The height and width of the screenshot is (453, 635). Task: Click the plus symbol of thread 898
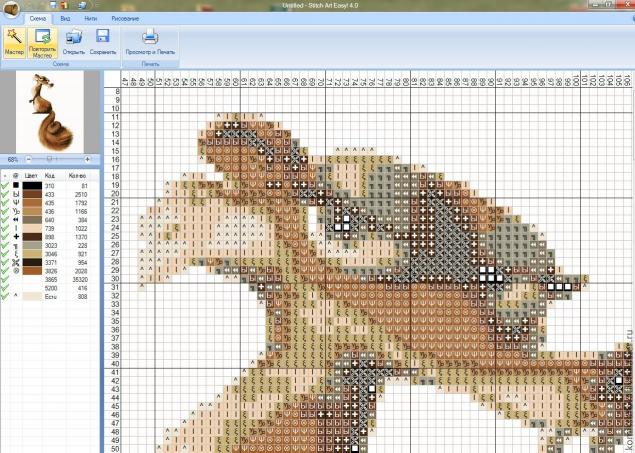pos(16,237)
